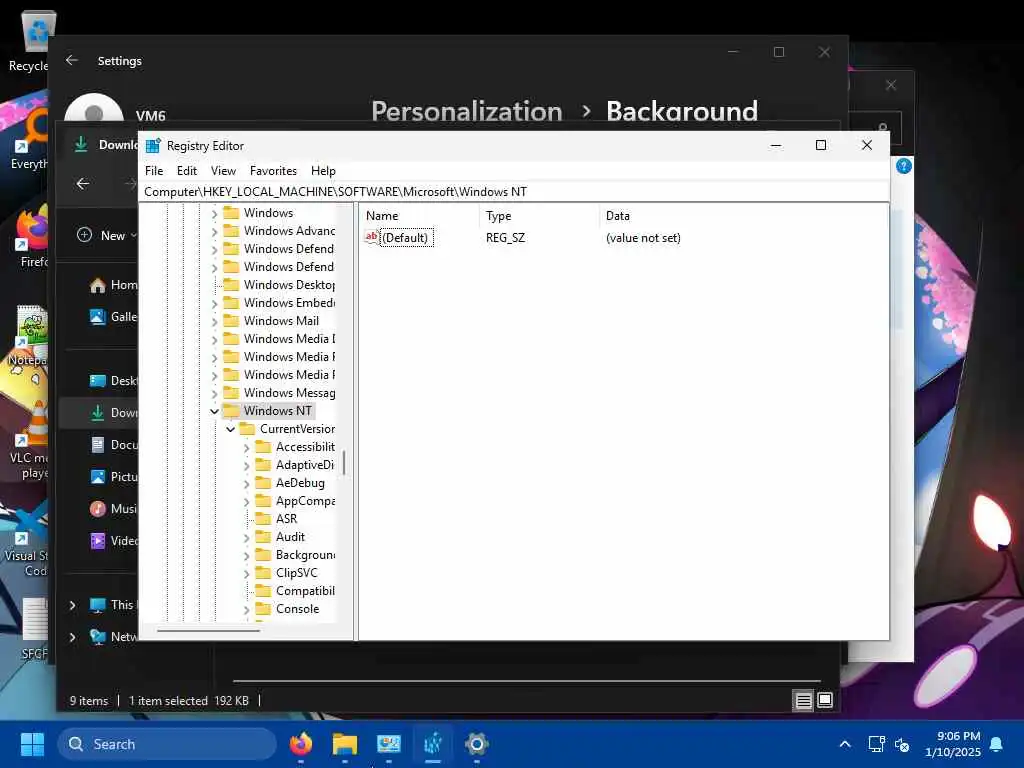Expand the Audit registry key
Image resolution: width=1024 pixels, height=768 pixels.
(246, 537)
